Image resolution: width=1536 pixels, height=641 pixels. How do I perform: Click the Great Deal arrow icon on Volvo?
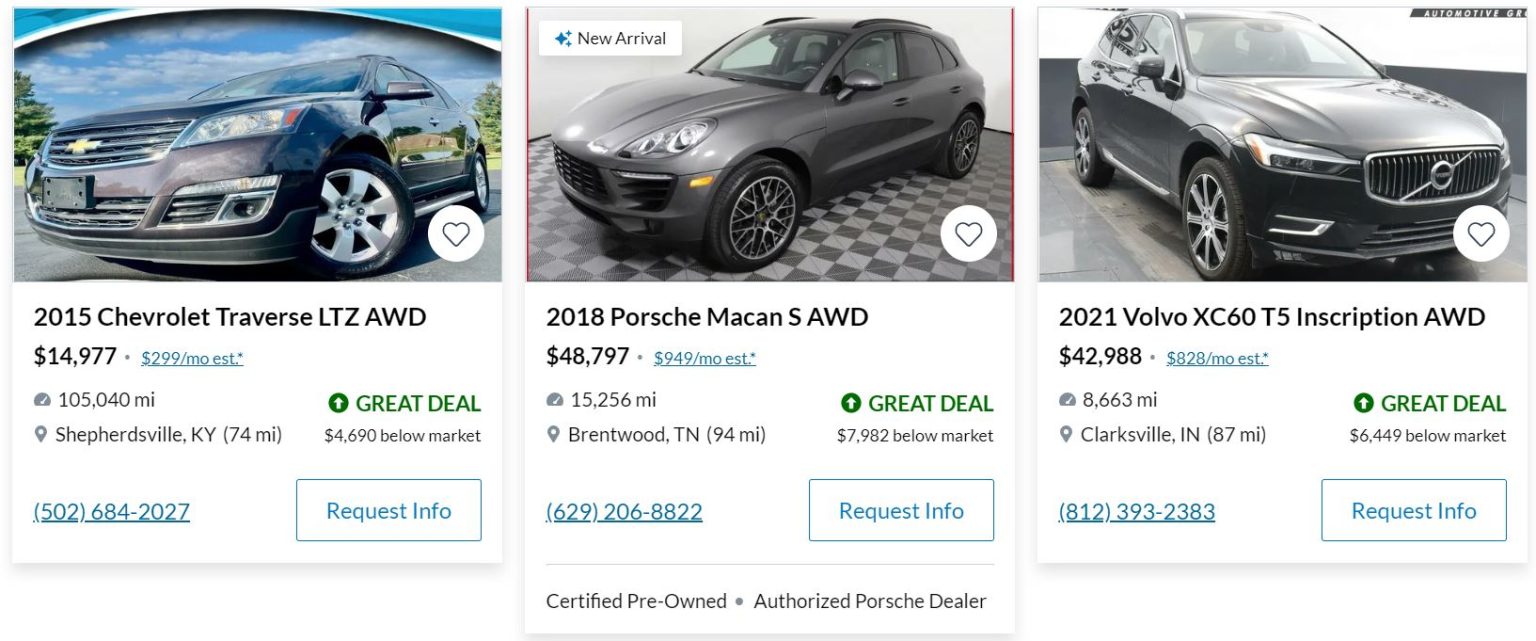pos(1363,403)
